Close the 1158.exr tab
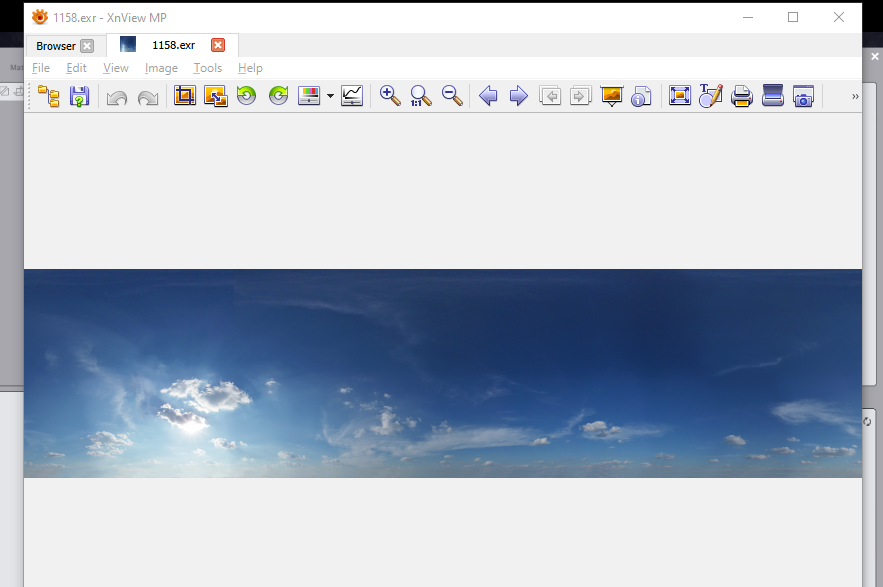Image resolution: width=883 pixels, height=587 pixels. tap(218, 45)
